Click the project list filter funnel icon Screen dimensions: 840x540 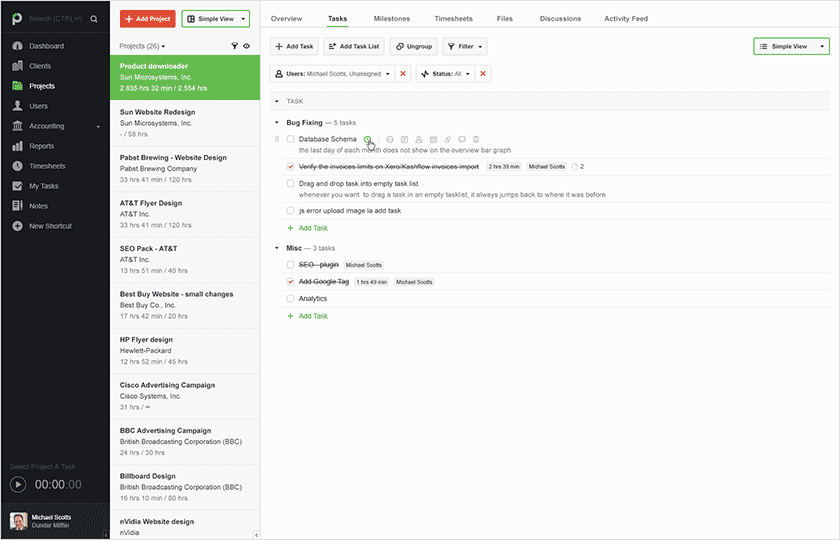pos(235,46)
